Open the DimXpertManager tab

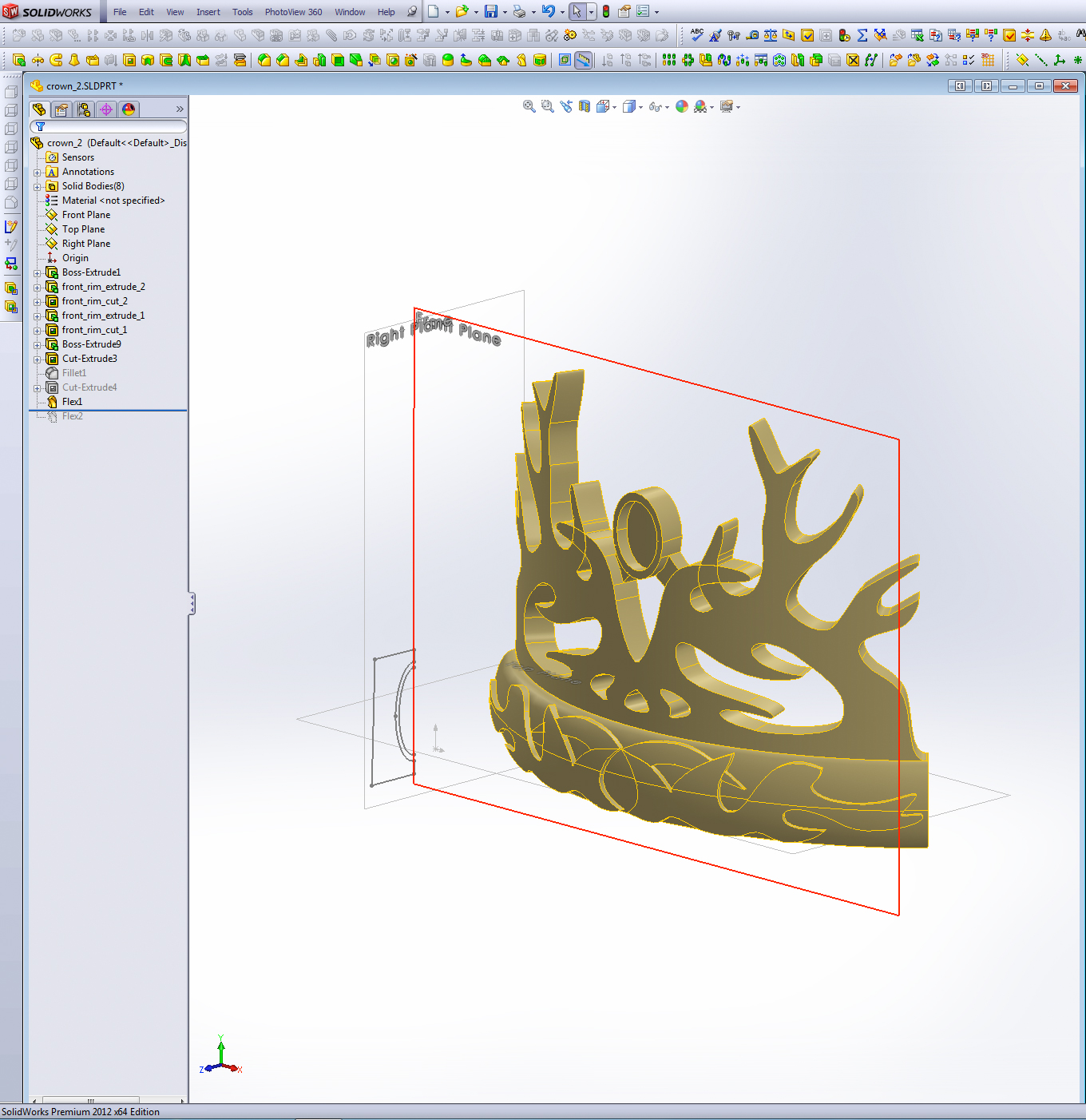[106, 109]
